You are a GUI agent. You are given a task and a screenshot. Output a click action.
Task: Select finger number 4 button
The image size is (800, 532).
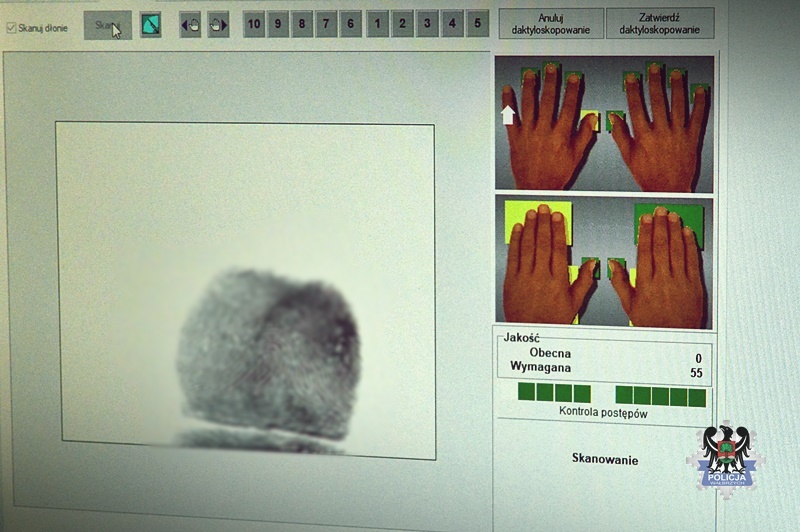(x=452, y=23)
